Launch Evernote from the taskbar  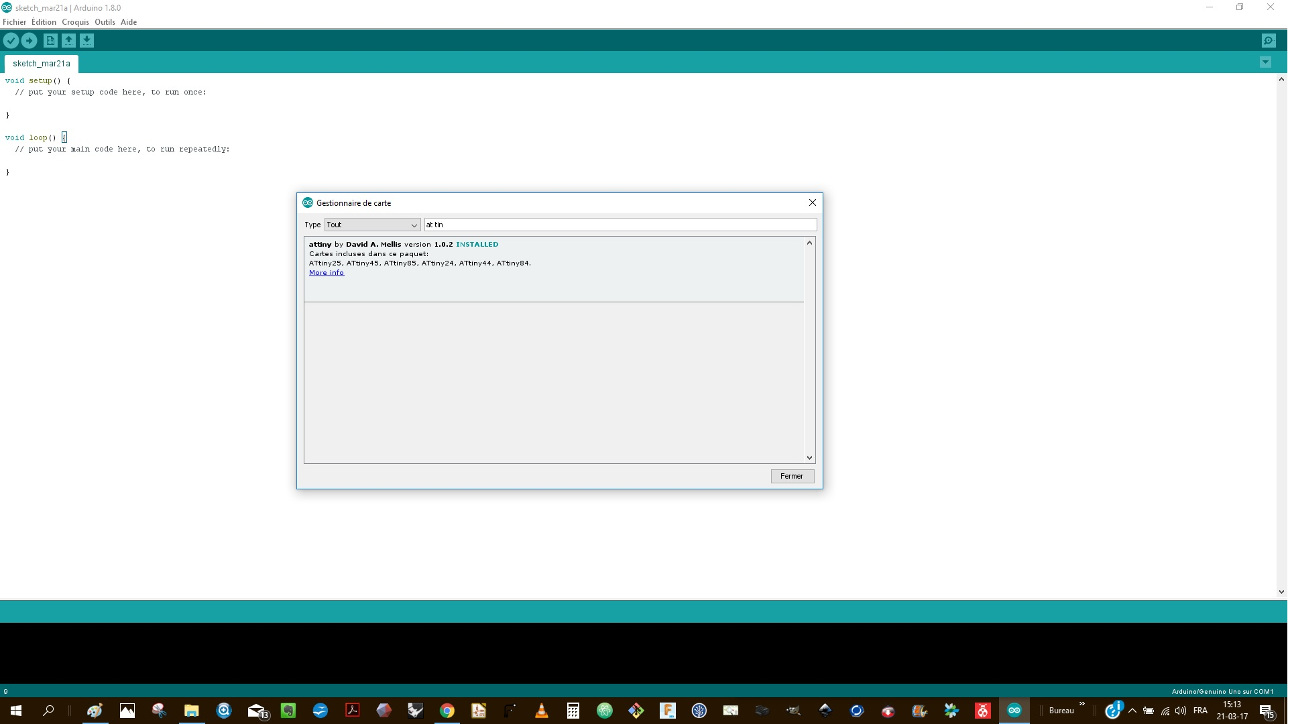click(x=288, y=711)
